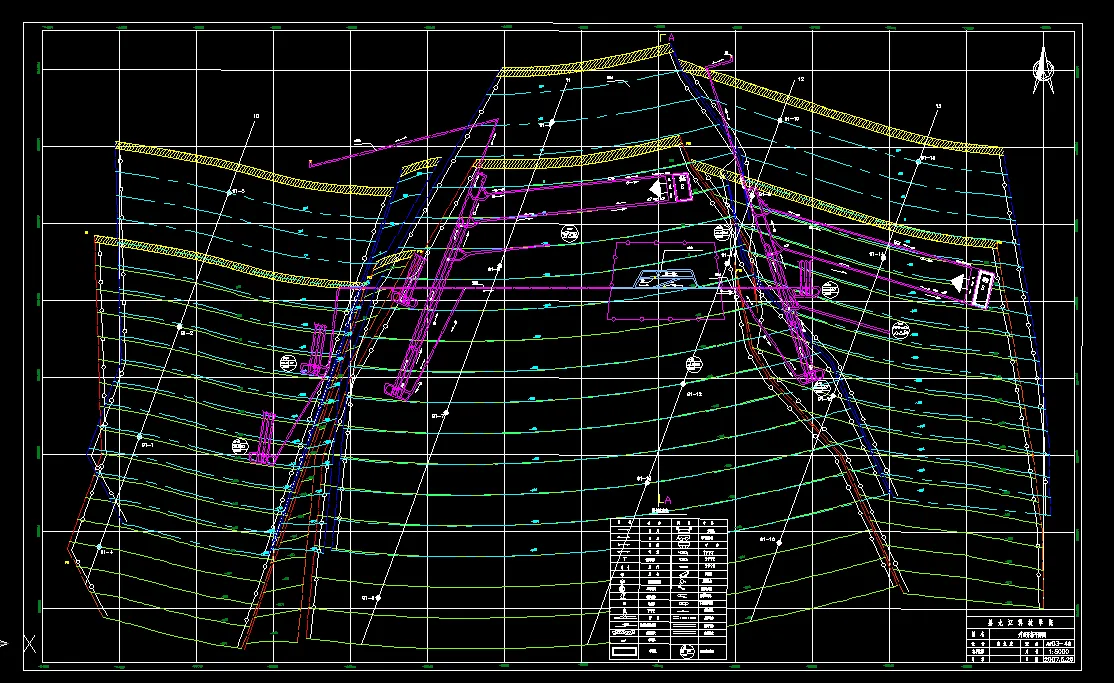Click survey line label 10
Screen dimensions: 1114x683
pos(256,116)
